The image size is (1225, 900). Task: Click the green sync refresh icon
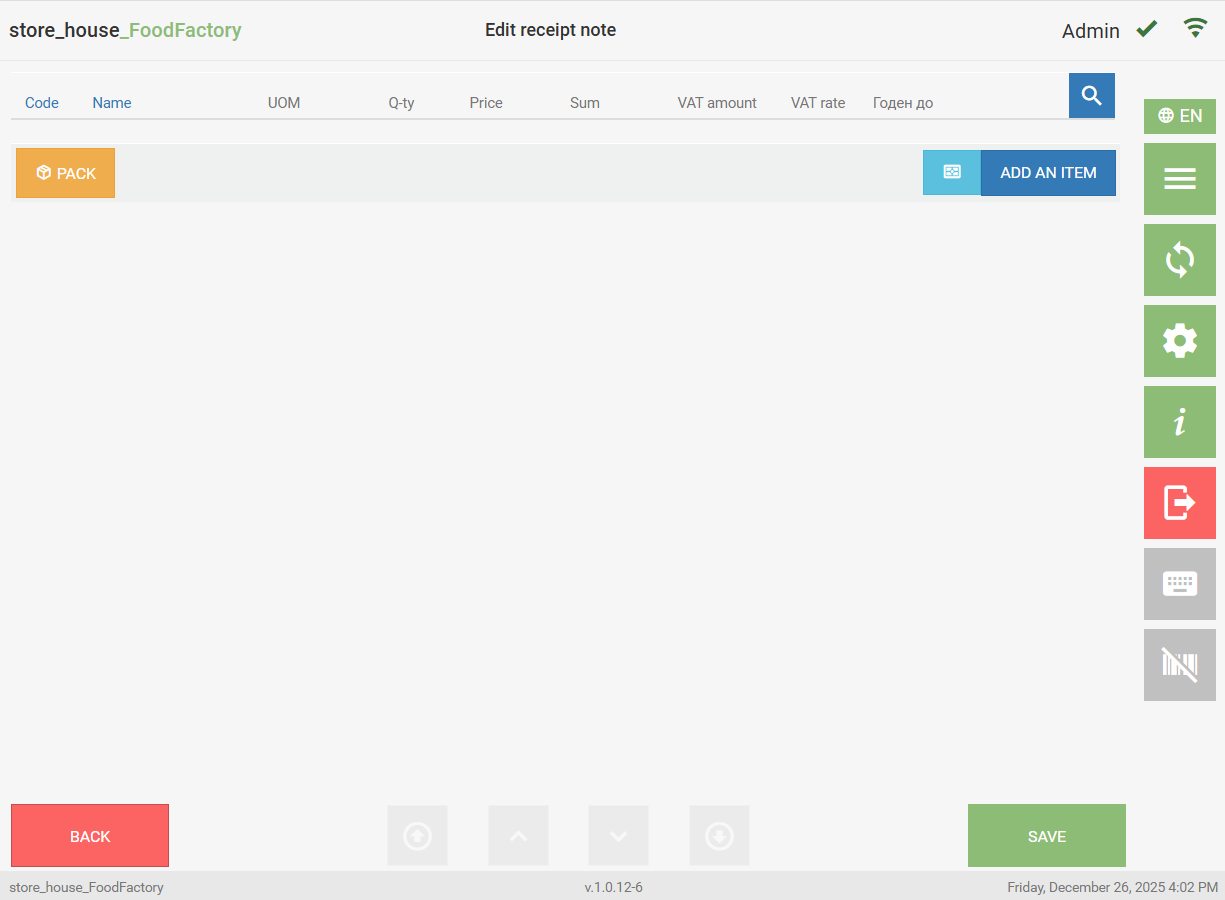[x=1179, y=260]
